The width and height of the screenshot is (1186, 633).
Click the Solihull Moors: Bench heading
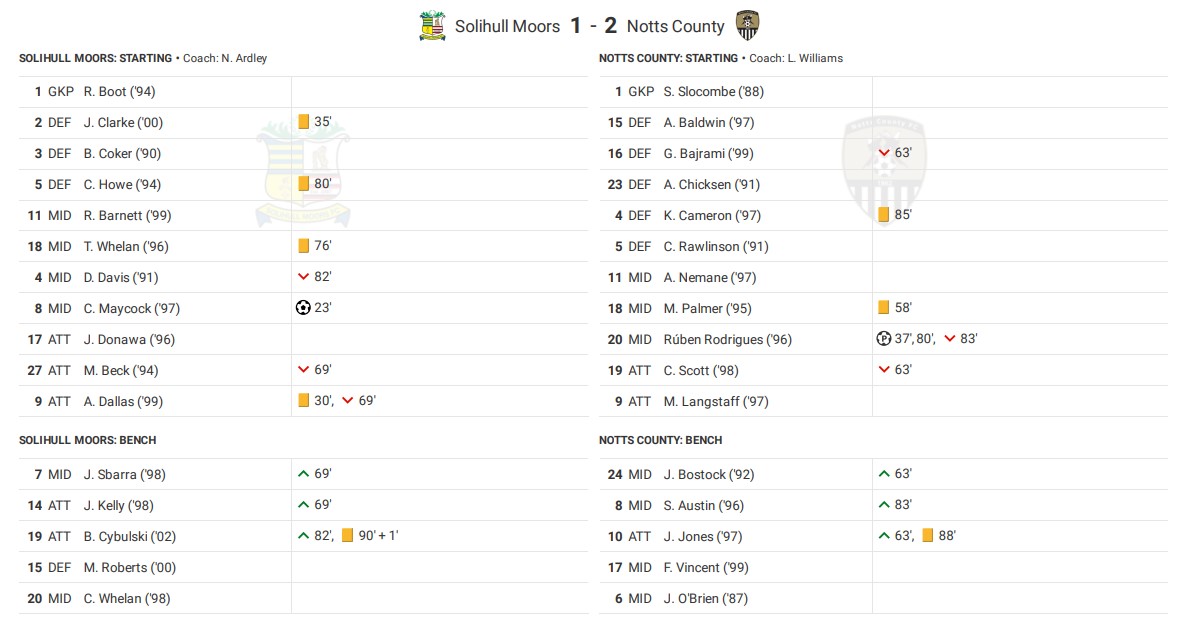click(x=87, y=440)
